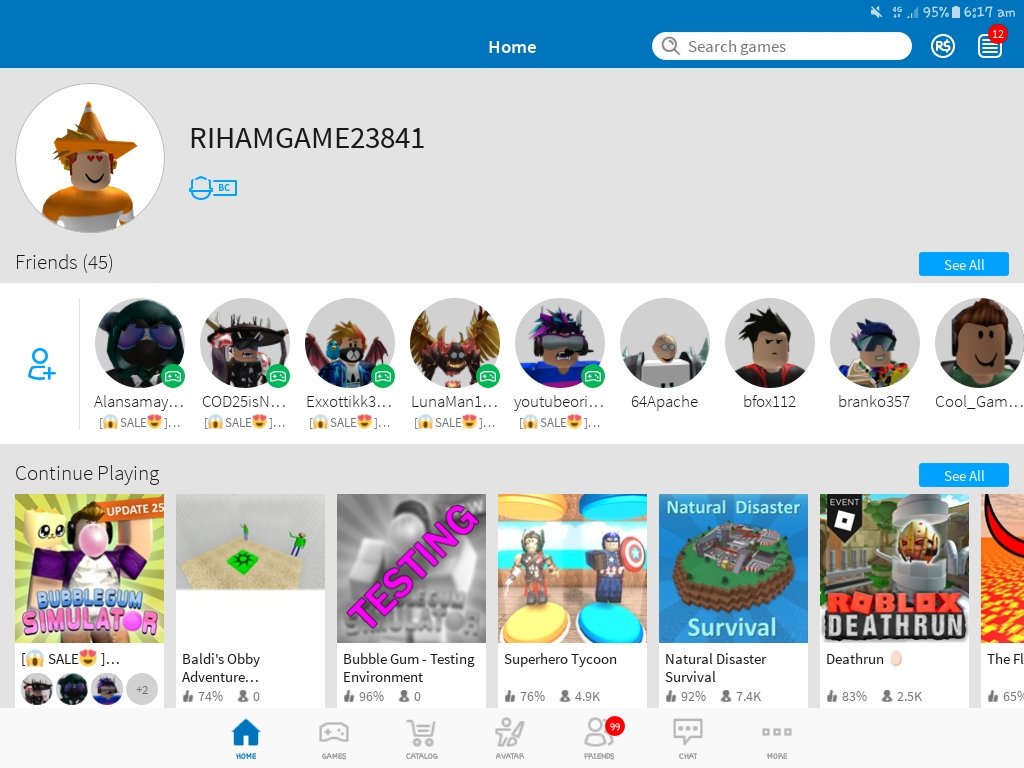Click the RIHAMGAME23841 username text

[x=307, y=138]
